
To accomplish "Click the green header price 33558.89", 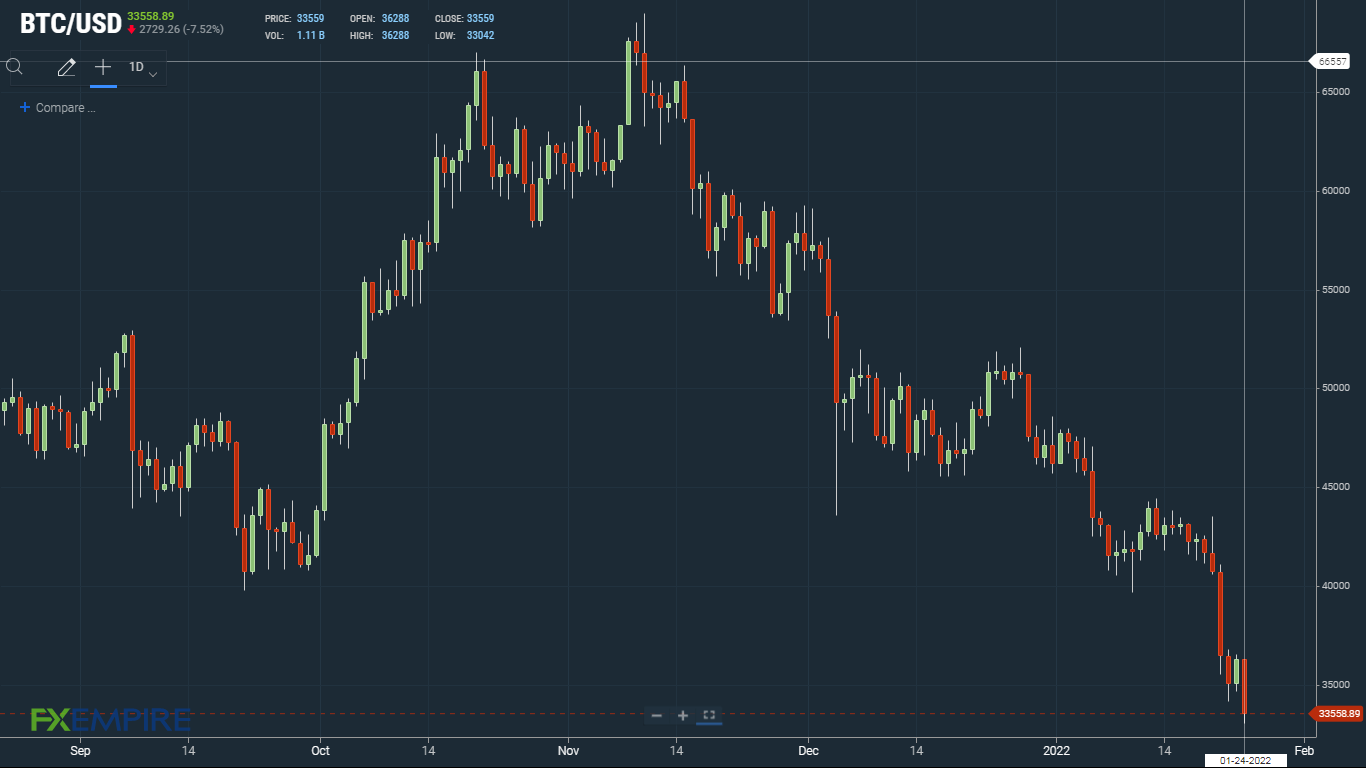I will [x=150, y=16].
